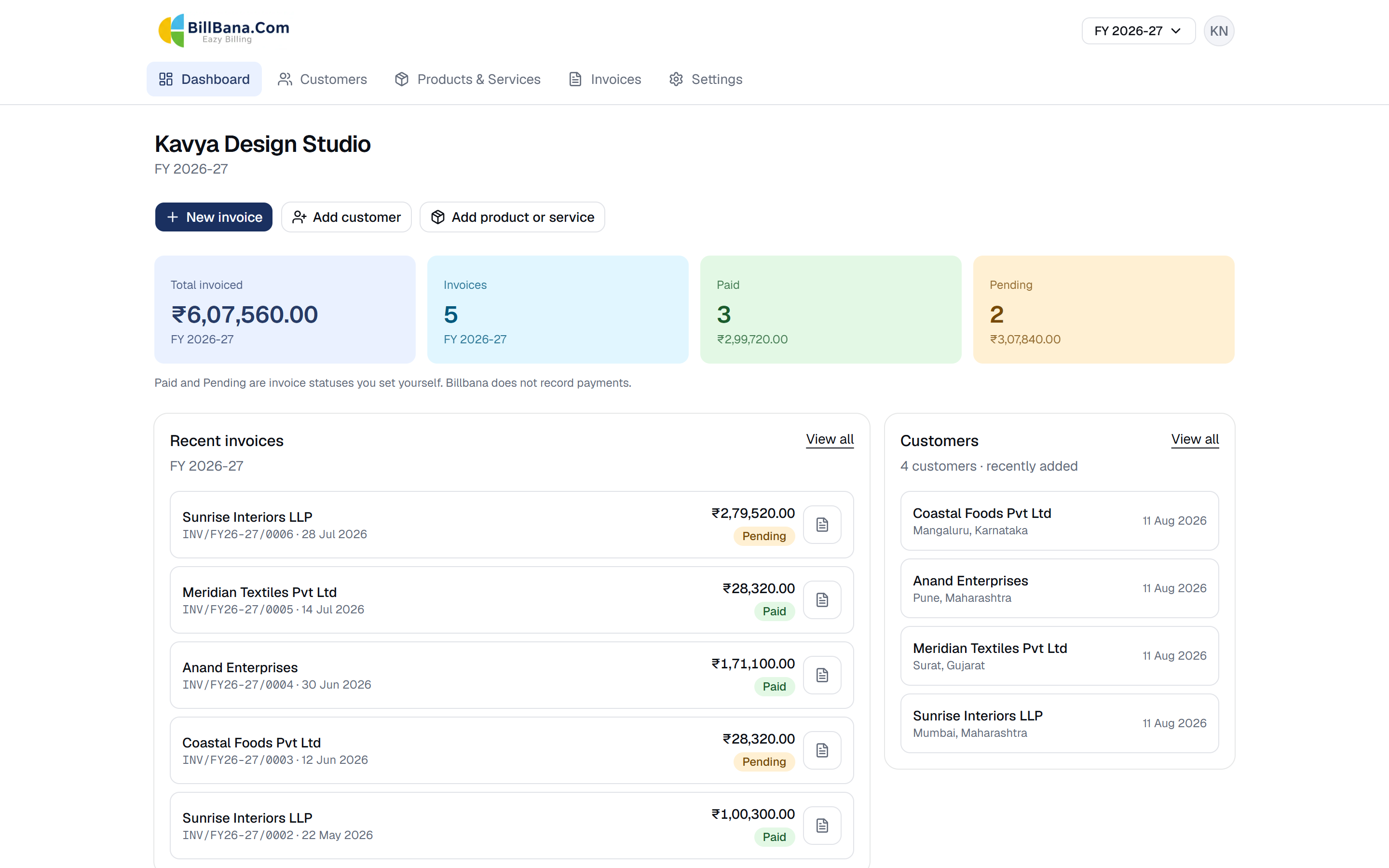Select the Total invoiced summary card
Screen dimensions: 1389x868
(x=285, y=310)
